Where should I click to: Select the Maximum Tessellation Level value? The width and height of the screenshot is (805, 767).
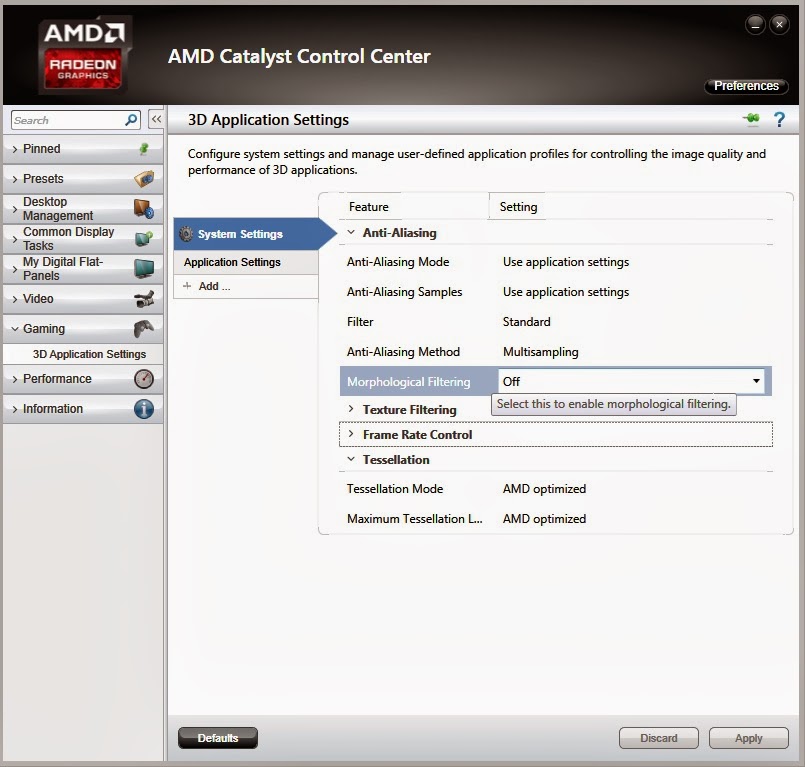coord(544,519)
